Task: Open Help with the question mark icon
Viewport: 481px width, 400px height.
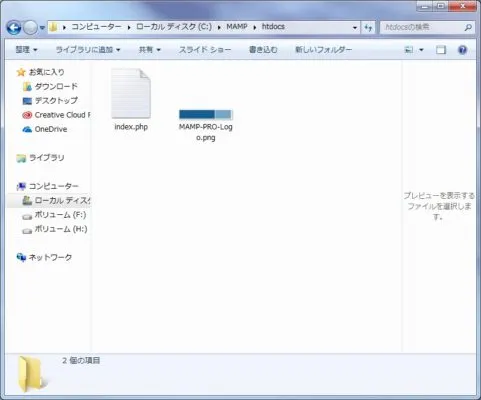Action: [462, 50]
